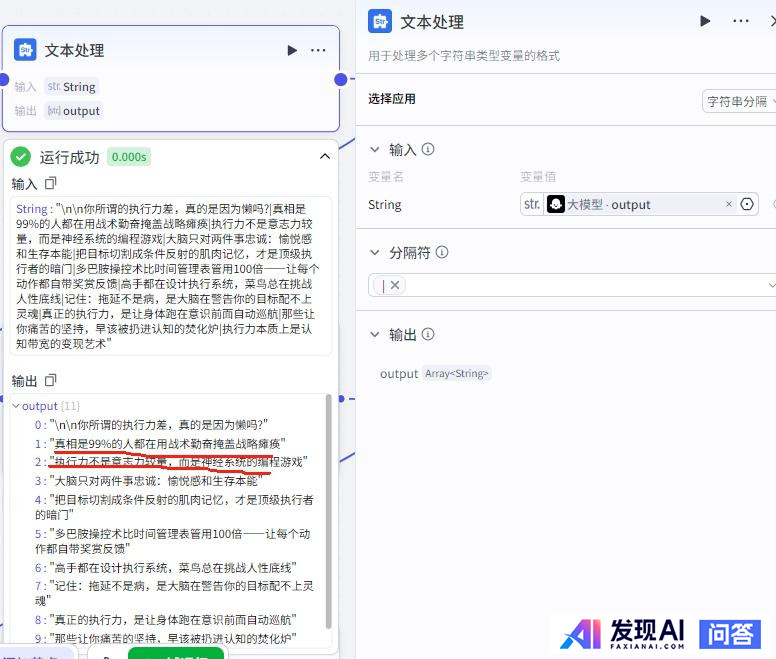Screen dimensions: 776x659
Task: Click the info icon beside the 输入 heading in settings
Action: 428,149
